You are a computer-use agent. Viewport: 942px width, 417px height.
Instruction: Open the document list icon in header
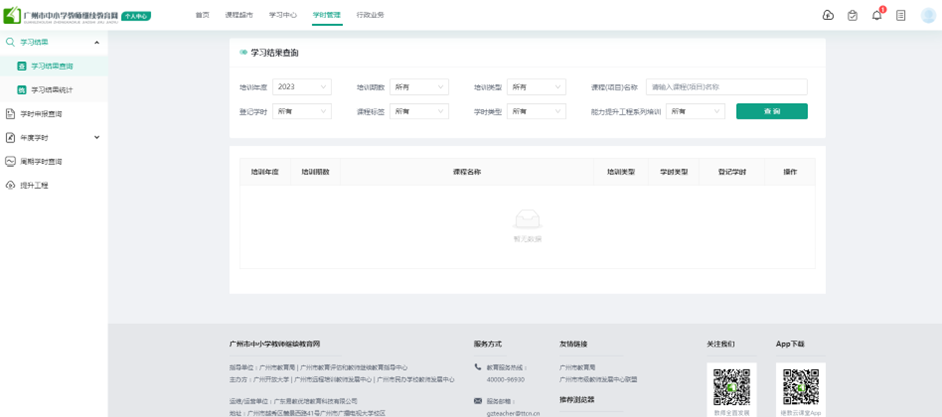tap(901, 16)
